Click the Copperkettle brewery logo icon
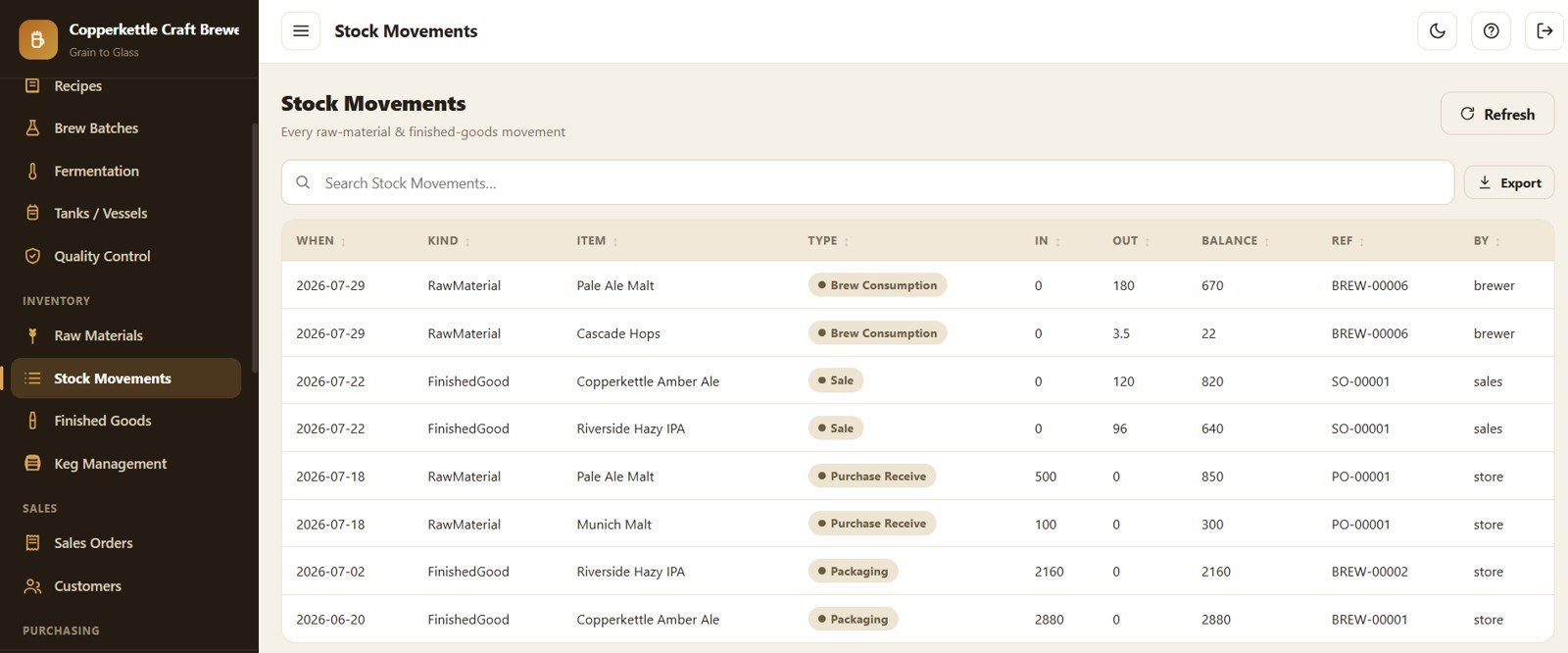The image size is (1568, 653). click(x=38, y=39)
